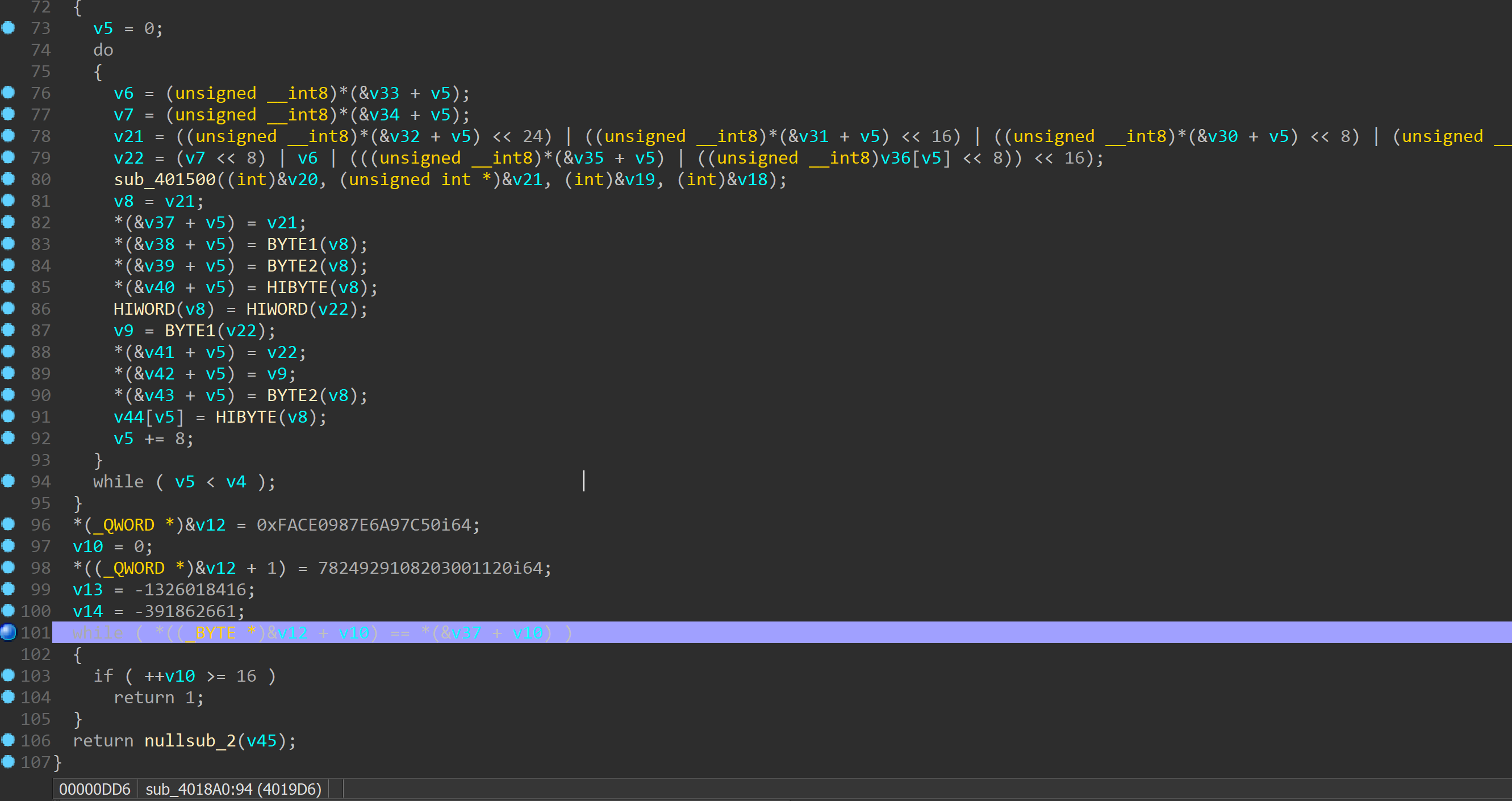
Task: Click the sub_401500 function call
Action: point(164,180)
